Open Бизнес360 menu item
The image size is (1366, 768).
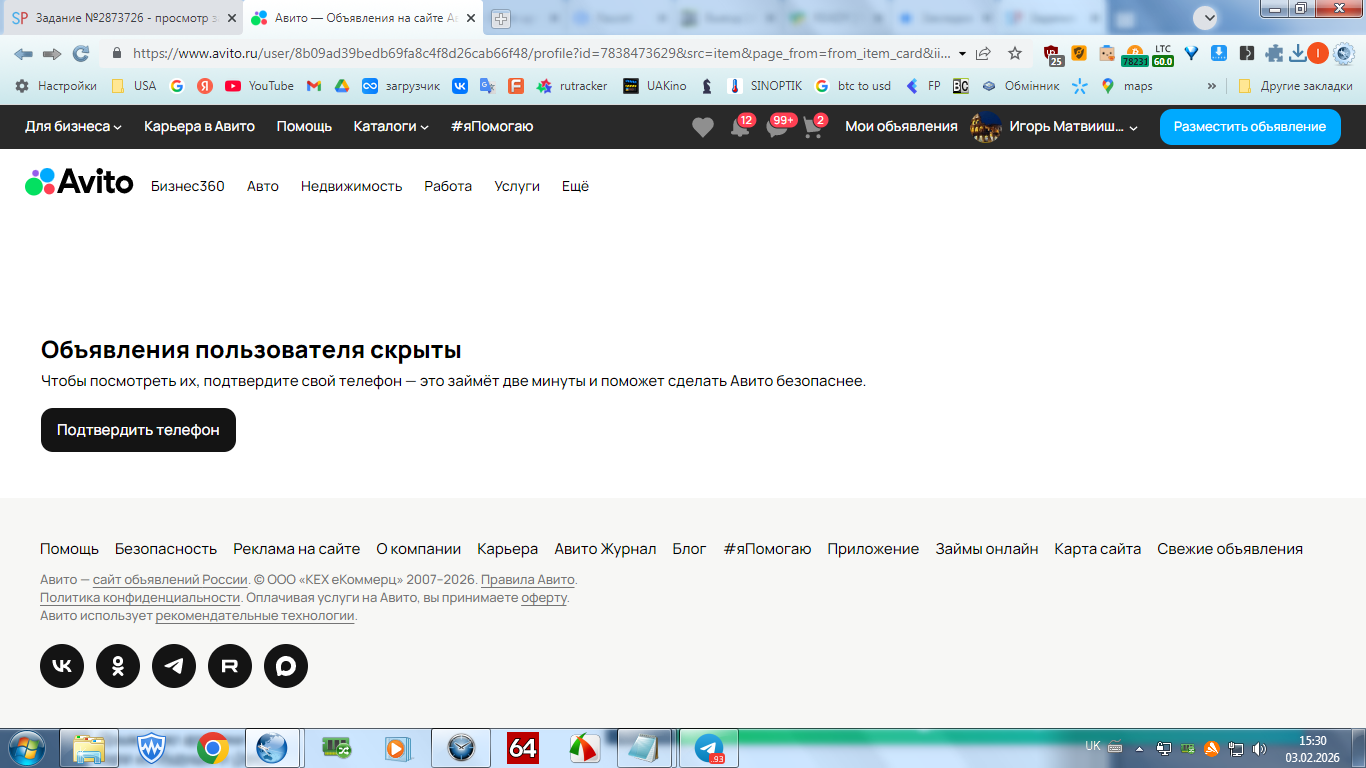pyautogui.click(x=188, y=186)
